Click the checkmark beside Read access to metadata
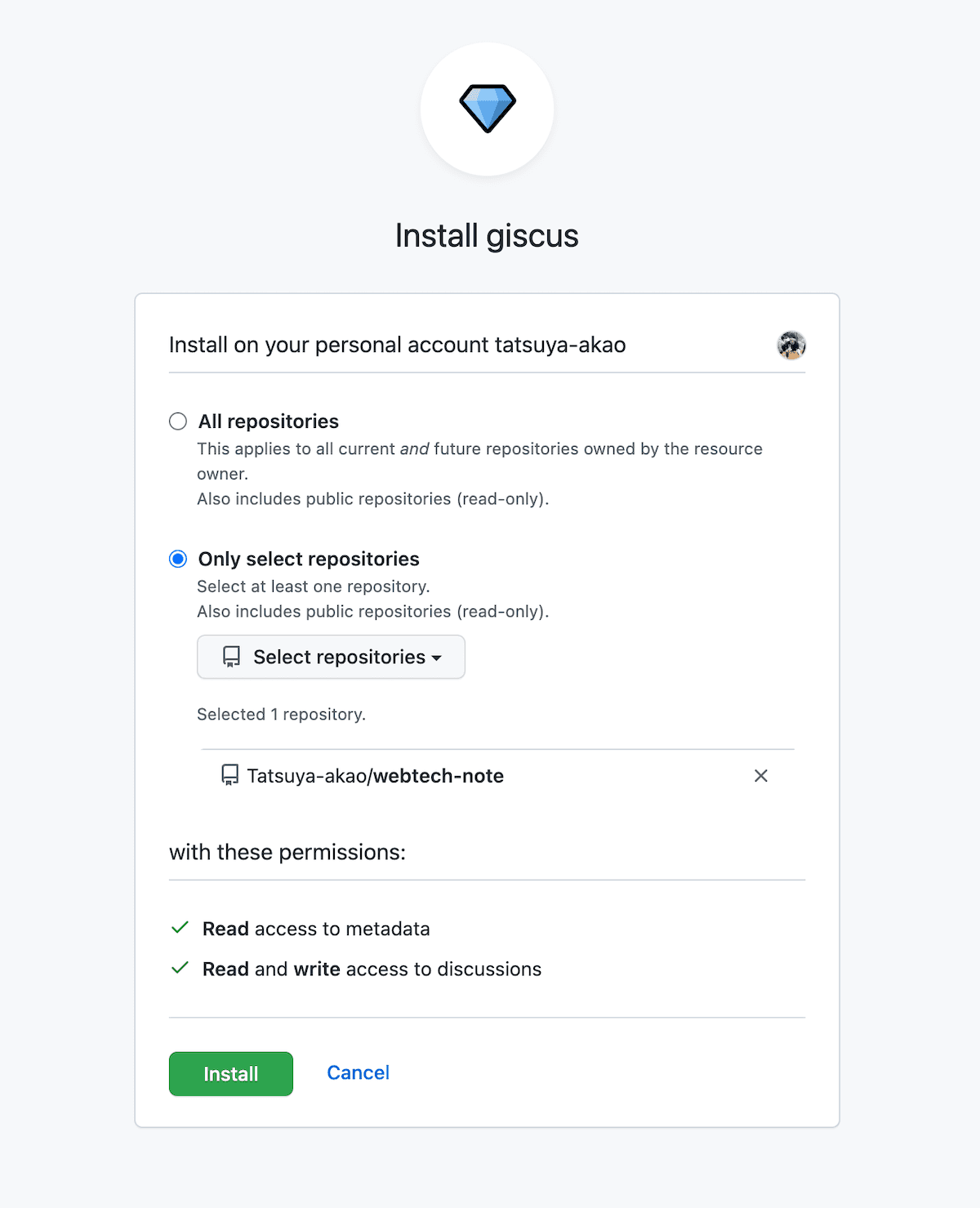 [180, 928]
